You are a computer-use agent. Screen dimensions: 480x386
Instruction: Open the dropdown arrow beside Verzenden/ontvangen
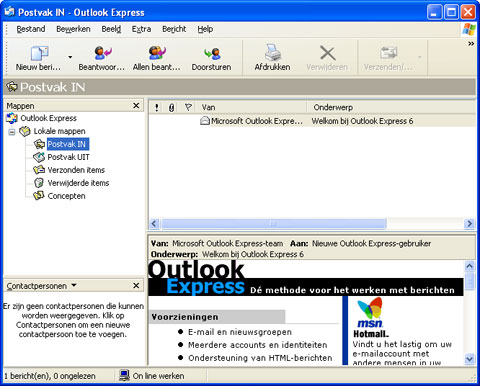click(420, 57)
